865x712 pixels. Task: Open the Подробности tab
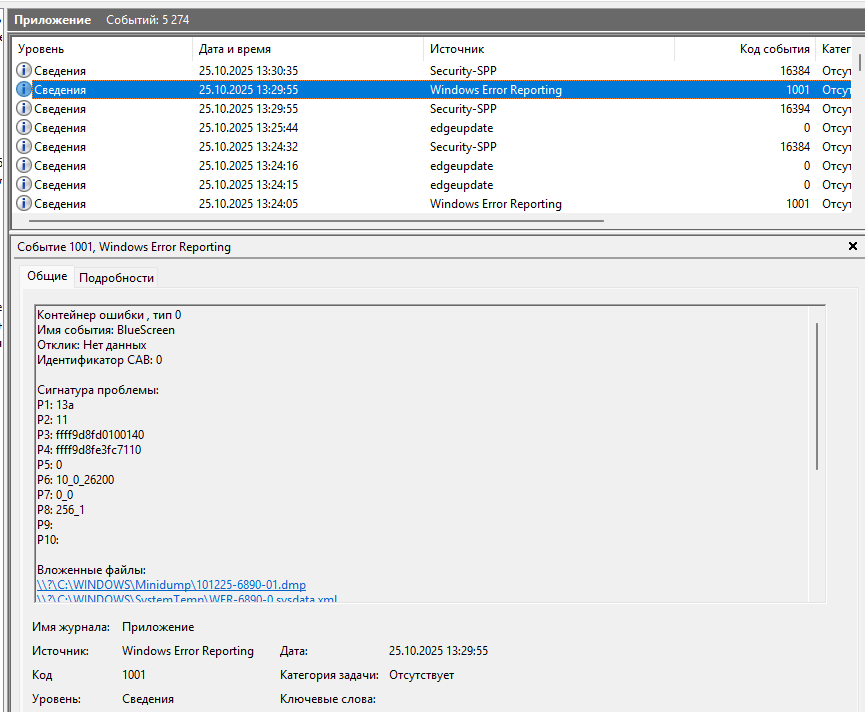coord(116,277)
